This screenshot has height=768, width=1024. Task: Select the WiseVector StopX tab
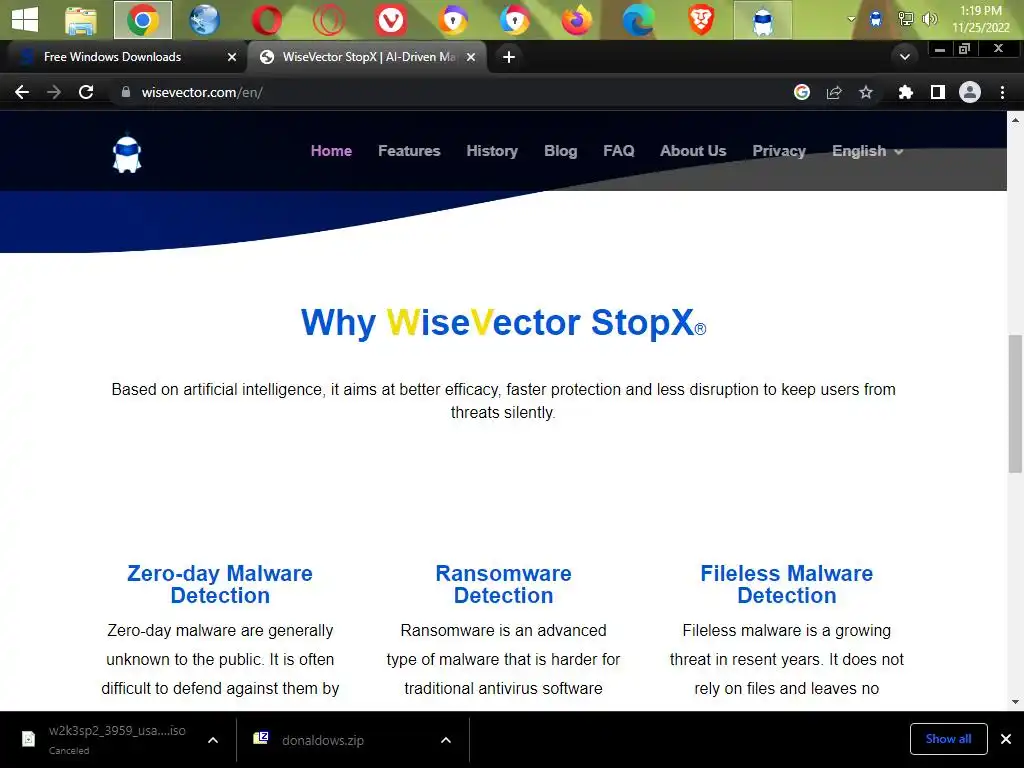tap(367, 57)
